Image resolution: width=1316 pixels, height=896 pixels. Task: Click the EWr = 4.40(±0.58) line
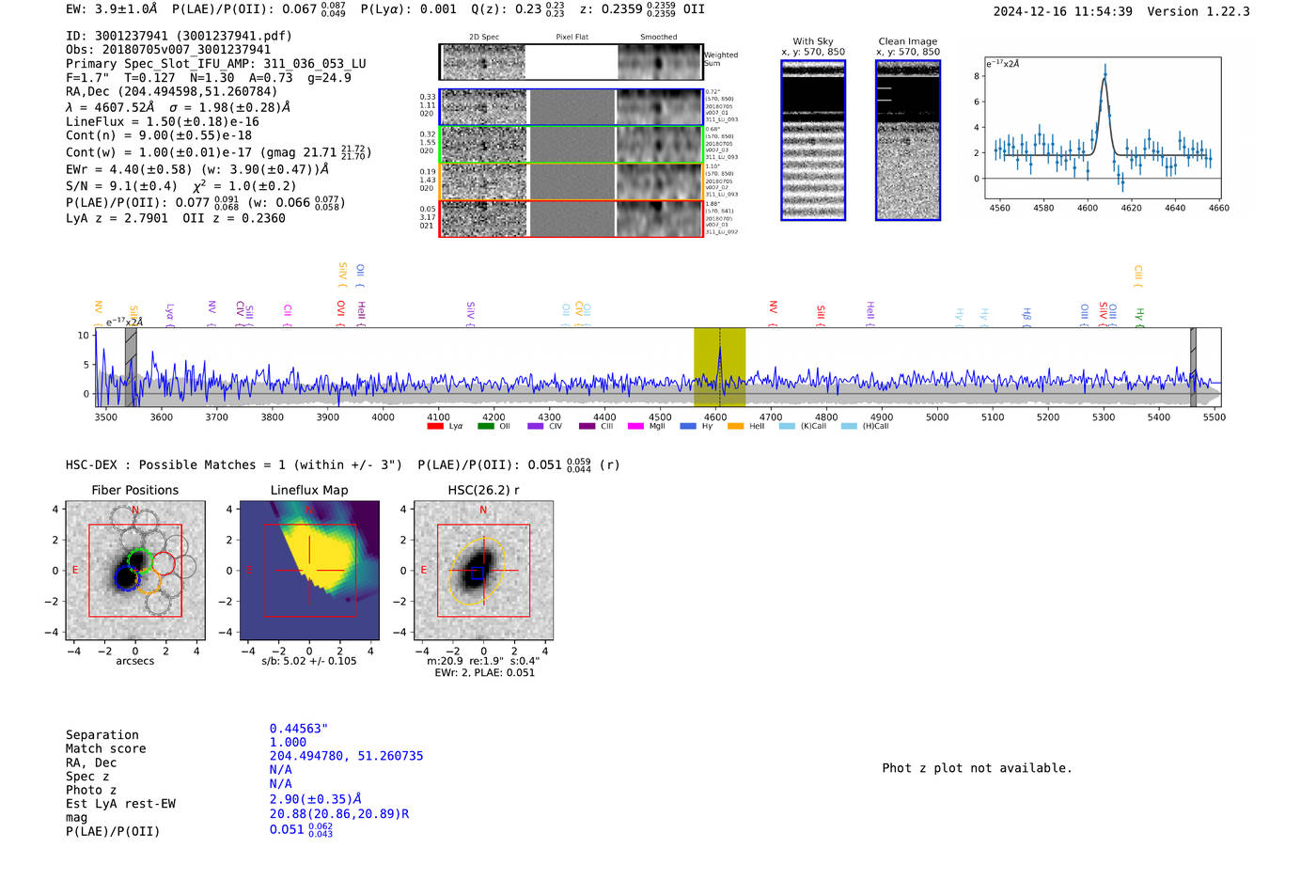point(197,169)
